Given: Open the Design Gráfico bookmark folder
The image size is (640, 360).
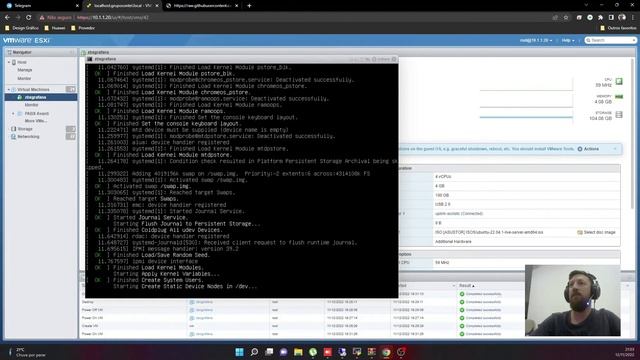Looking at the screenshot, I should tap(22, 28).
